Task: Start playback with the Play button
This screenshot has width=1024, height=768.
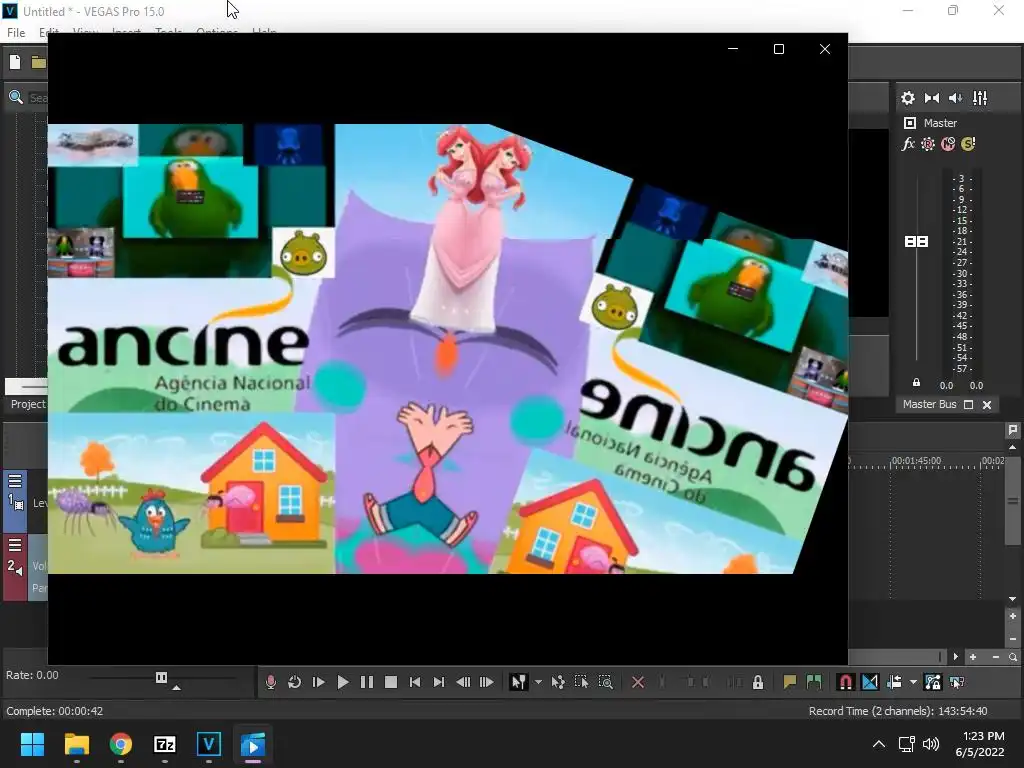Action: 343,682
